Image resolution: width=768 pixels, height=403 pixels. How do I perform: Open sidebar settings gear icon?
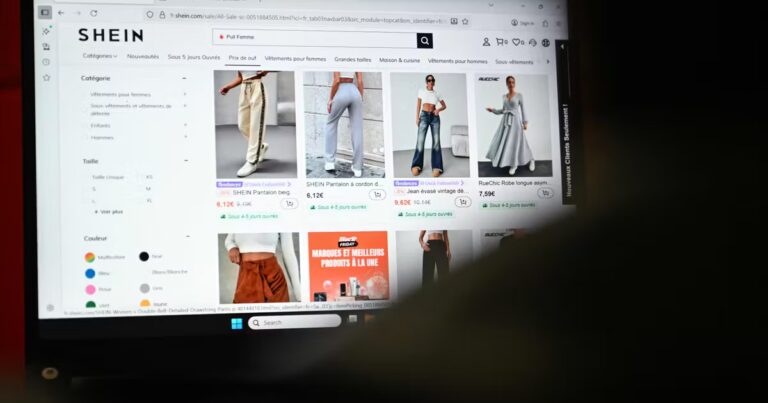tap(50, 308)
